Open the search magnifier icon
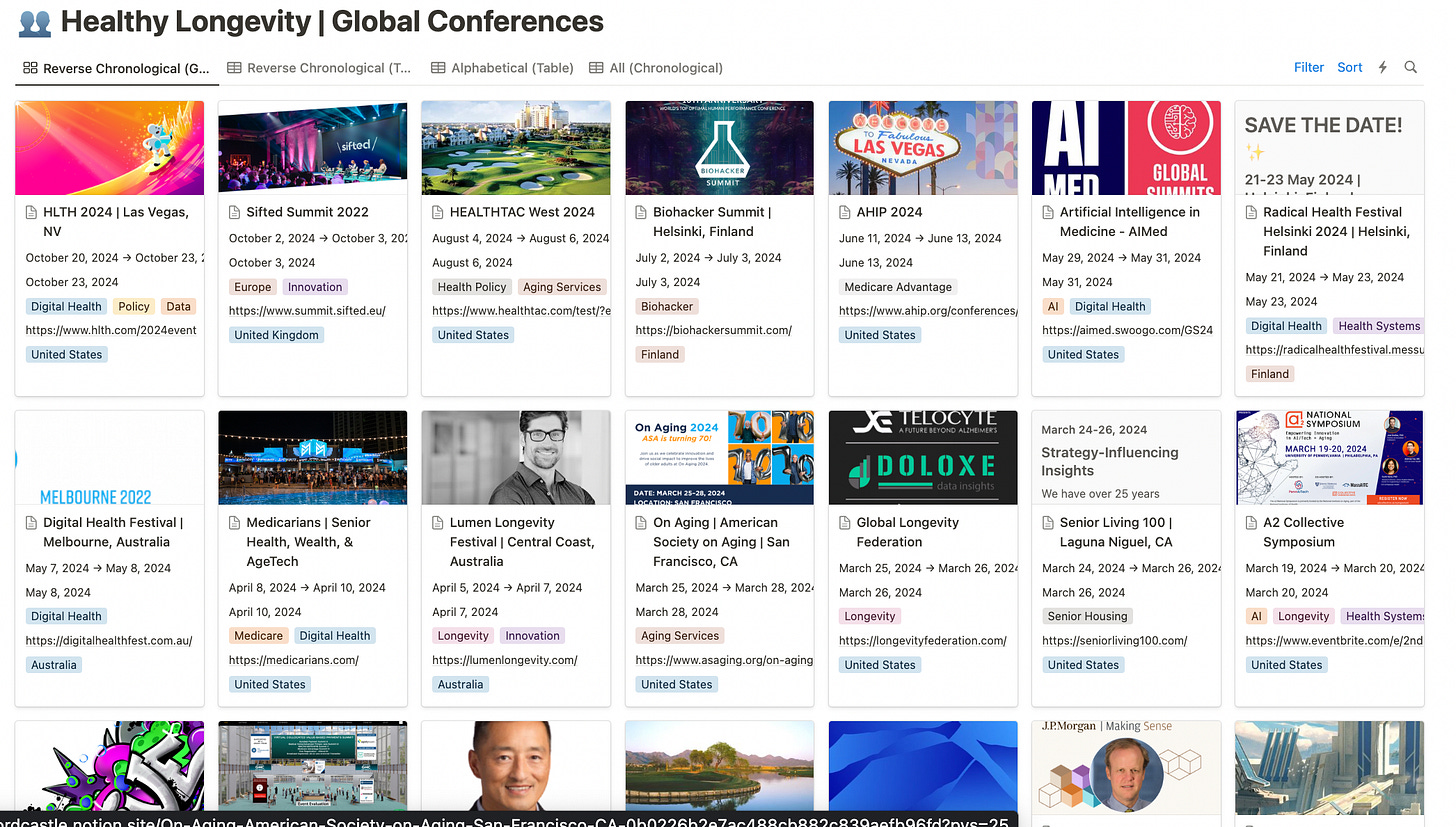The image size is (1456, 827). tap(1410, 67)
